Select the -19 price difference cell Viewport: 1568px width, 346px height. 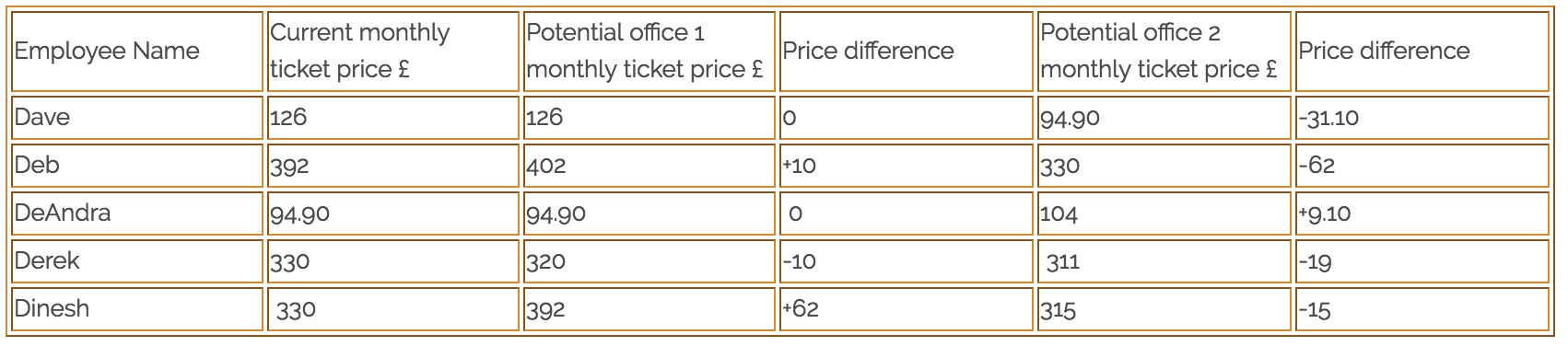coord(1422,261)
